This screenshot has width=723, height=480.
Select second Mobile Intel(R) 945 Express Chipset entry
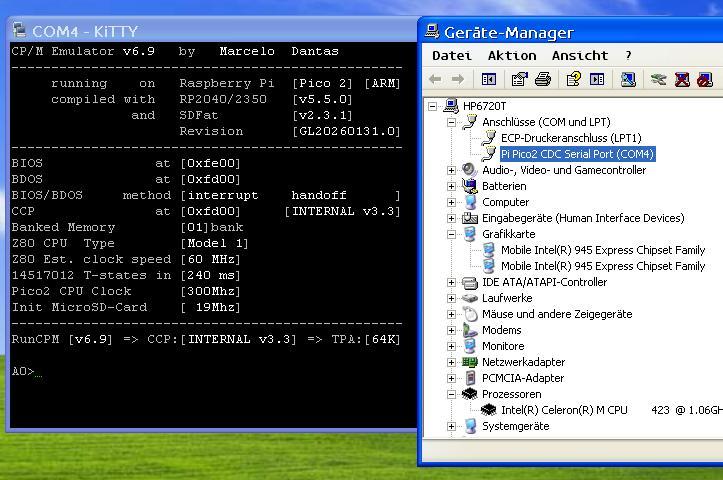pyautogui.click(x=603, y=266)
